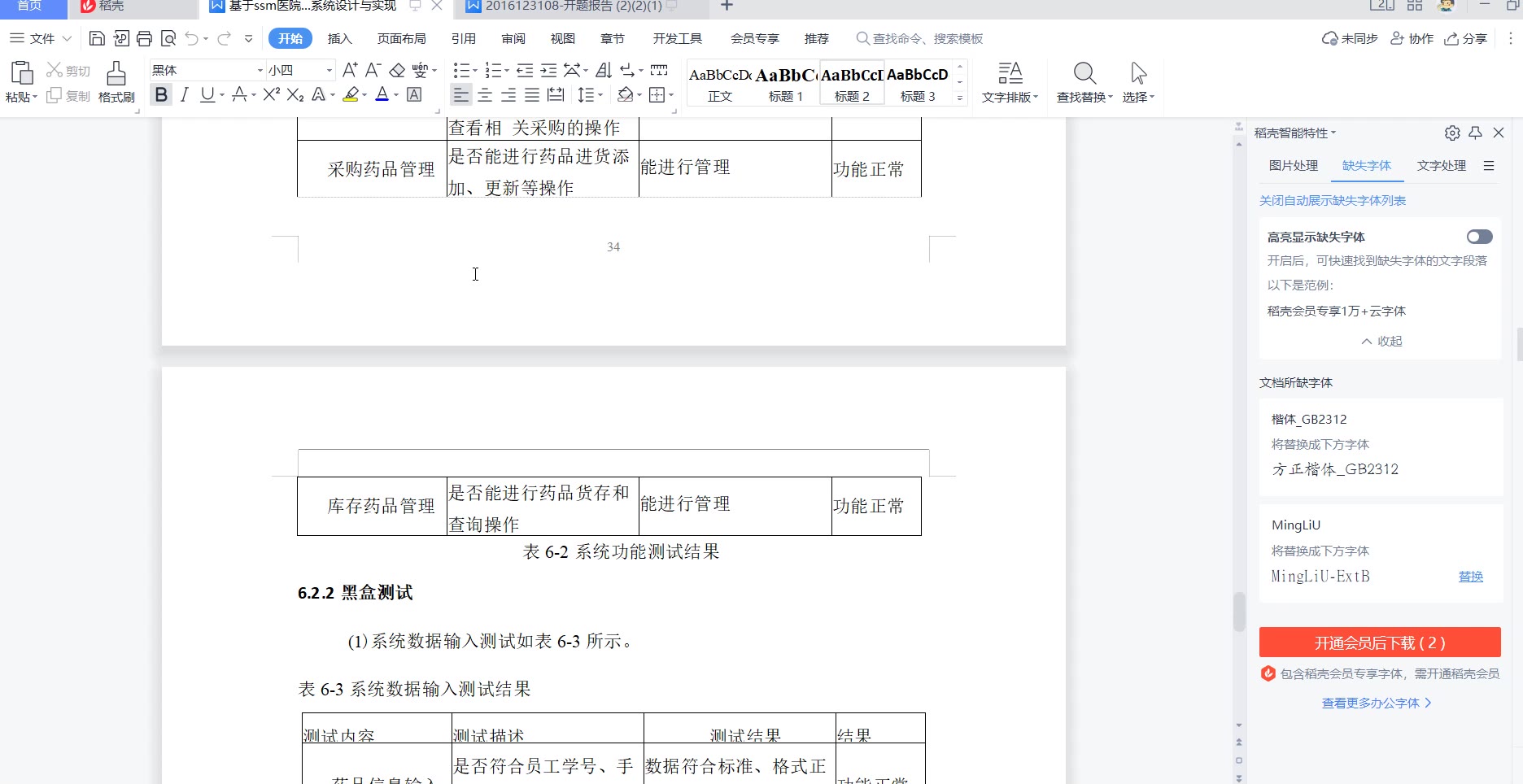Center-align the paragraph
The width and height of the screenshot is (1523, 784).
click(x=485, y=95)
